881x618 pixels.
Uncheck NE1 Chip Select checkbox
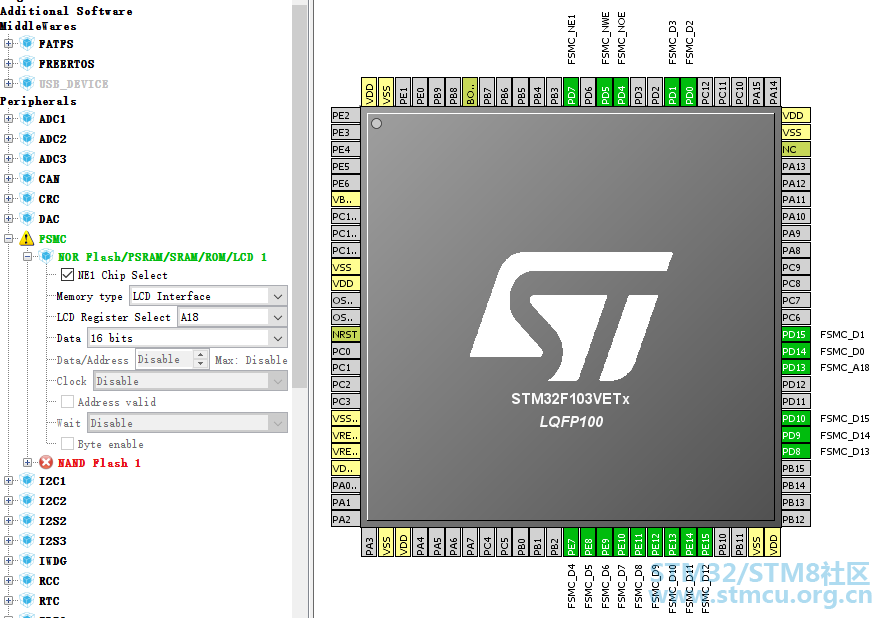[x=67, y=275]
